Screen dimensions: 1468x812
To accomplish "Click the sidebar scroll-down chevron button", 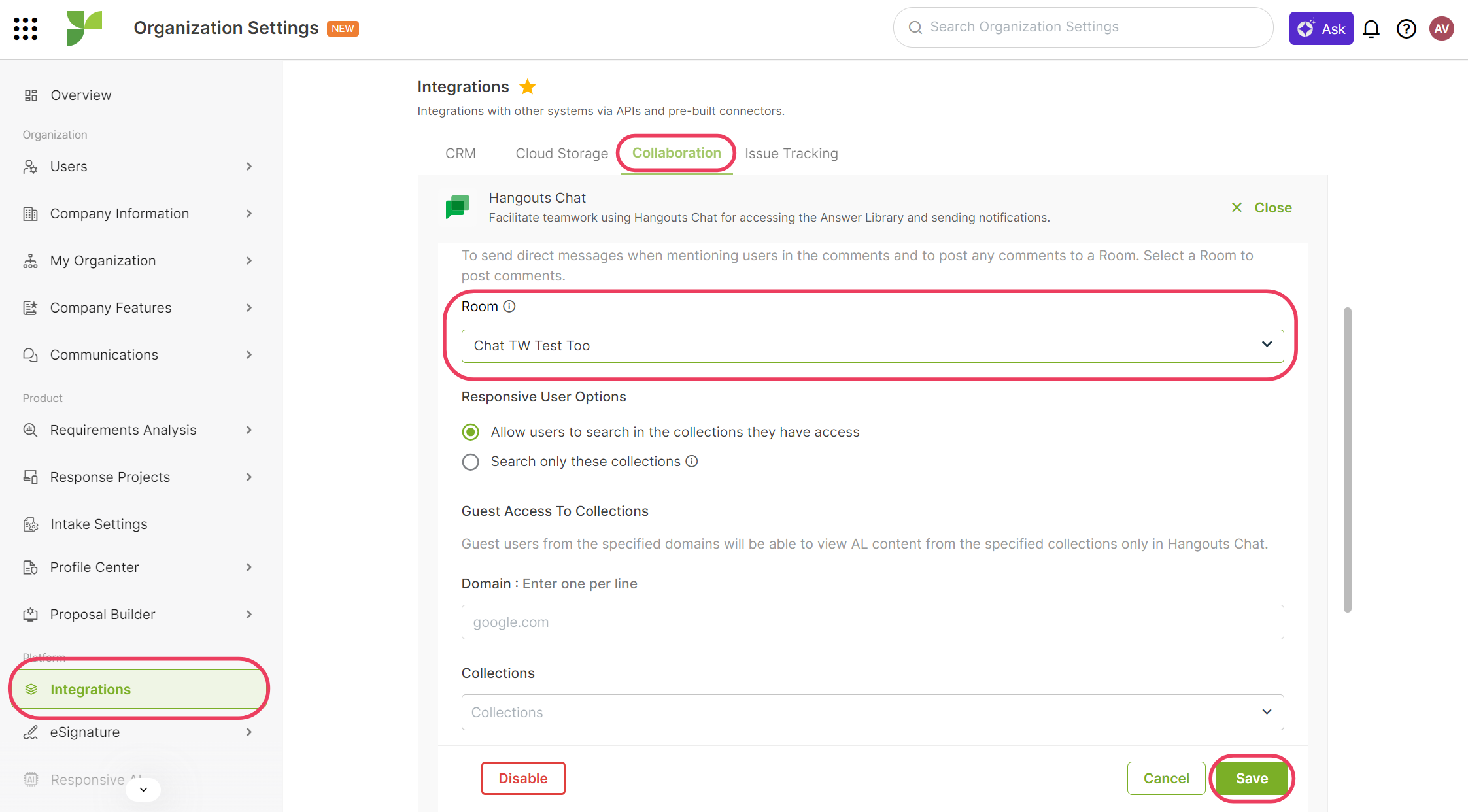I will pyautogui.click(x=143, y=789).
